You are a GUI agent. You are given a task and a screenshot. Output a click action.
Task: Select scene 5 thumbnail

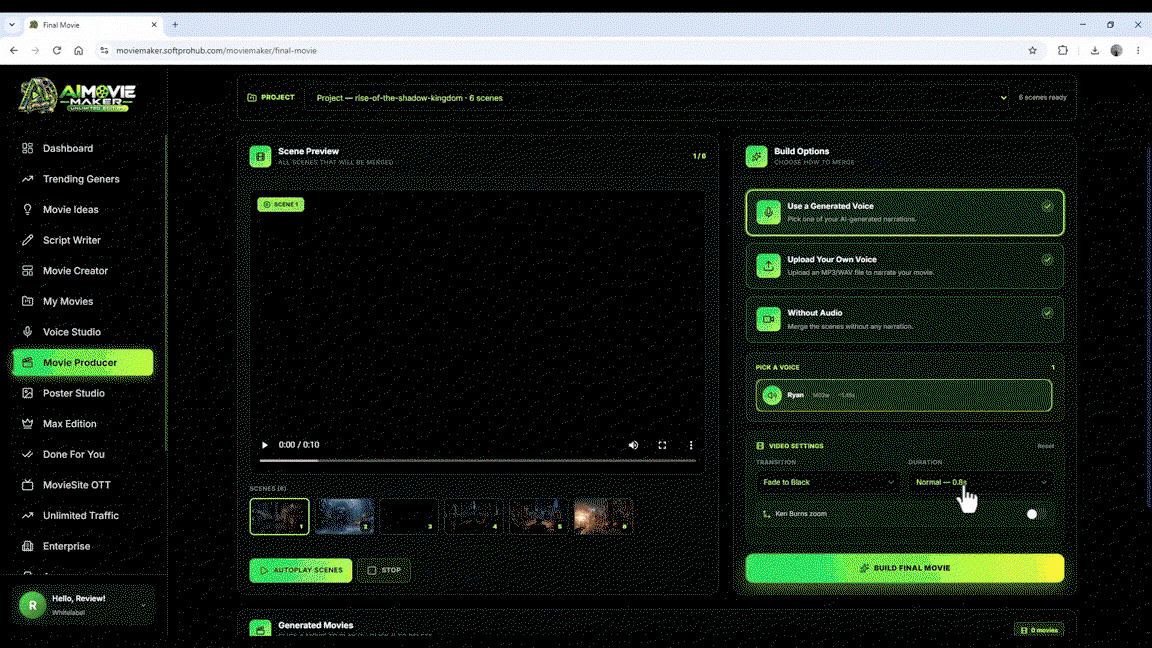[x=538, y=516]
